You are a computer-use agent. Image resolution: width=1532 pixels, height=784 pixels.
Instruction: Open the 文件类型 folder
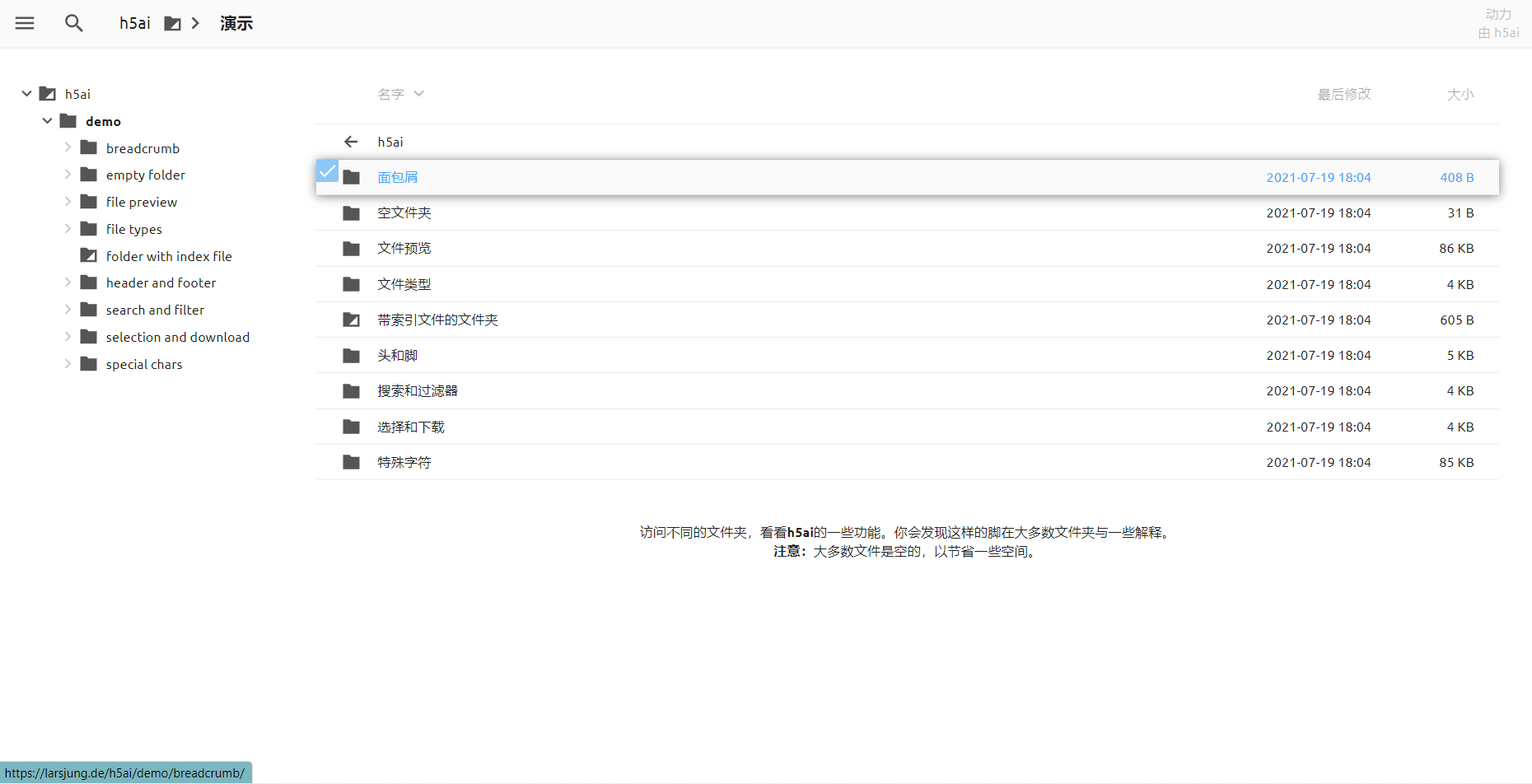pos(404,284)
